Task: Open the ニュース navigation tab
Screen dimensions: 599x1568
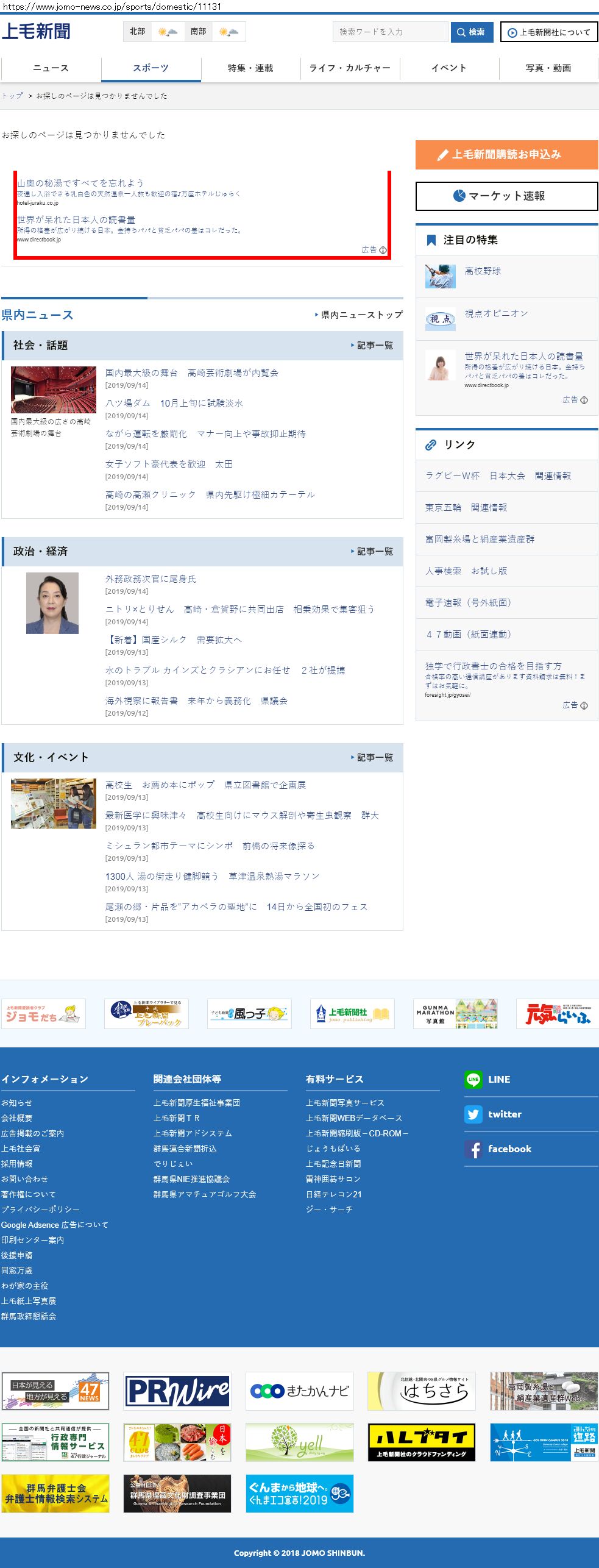Action: pos(51,68)
